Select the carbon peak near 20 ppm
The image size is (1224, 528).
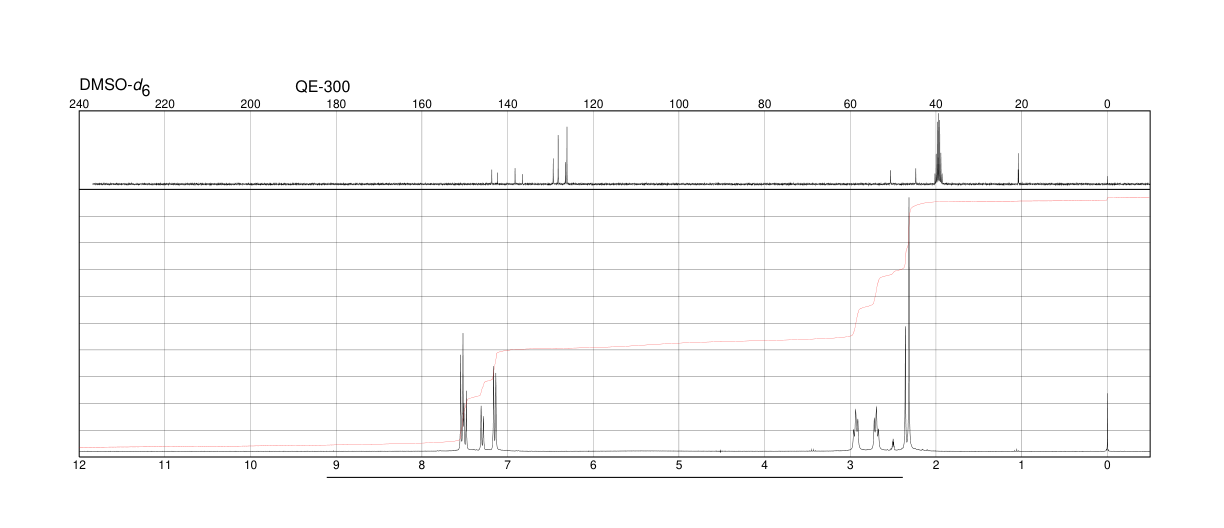pos(1018,169)
